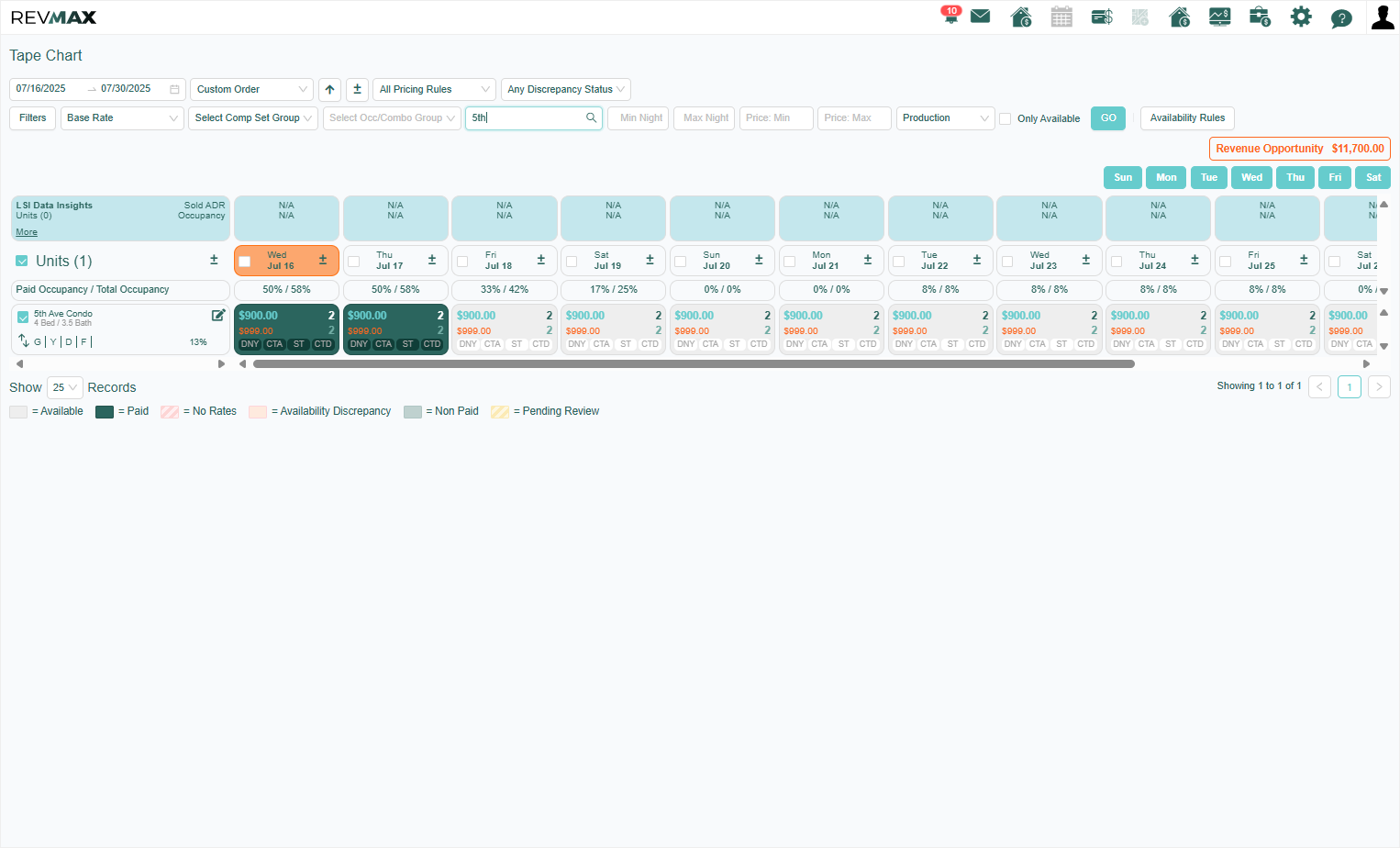
Task: Select the Wed weekday filter tab
Action: pyautogui.click(x=1252, y=177)
